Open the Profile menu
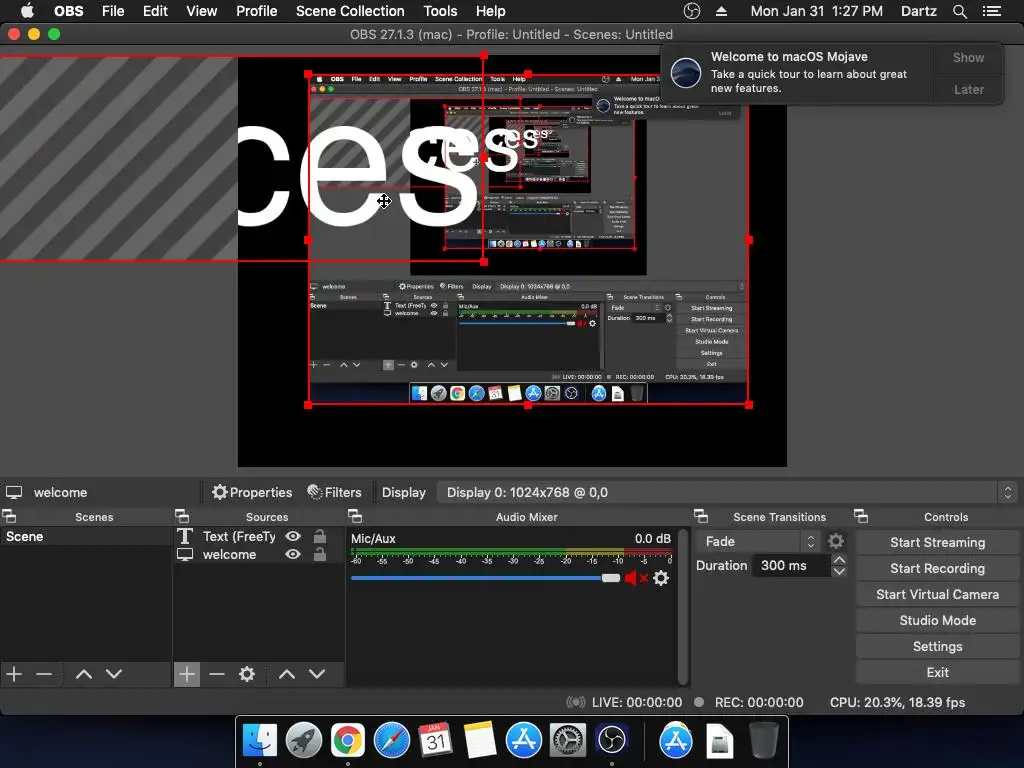This screenshot has width=1024, height=768. tap(257, 11)
